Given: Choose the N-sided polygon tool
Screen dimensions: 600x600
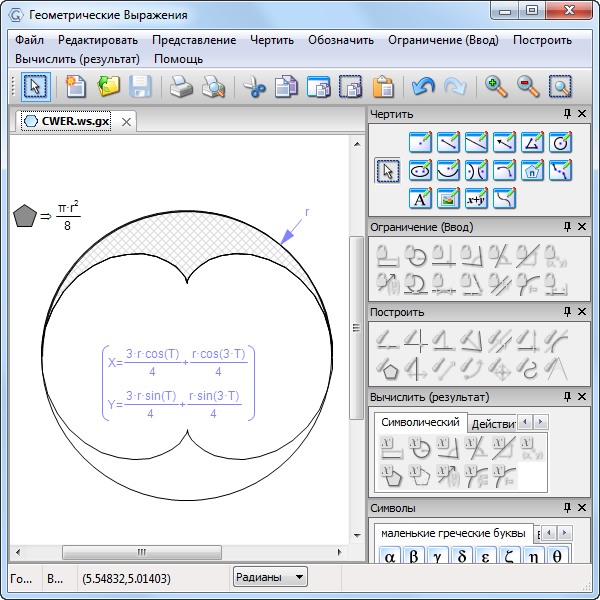Looking at the screenshot, I should (x=533, y=170).
